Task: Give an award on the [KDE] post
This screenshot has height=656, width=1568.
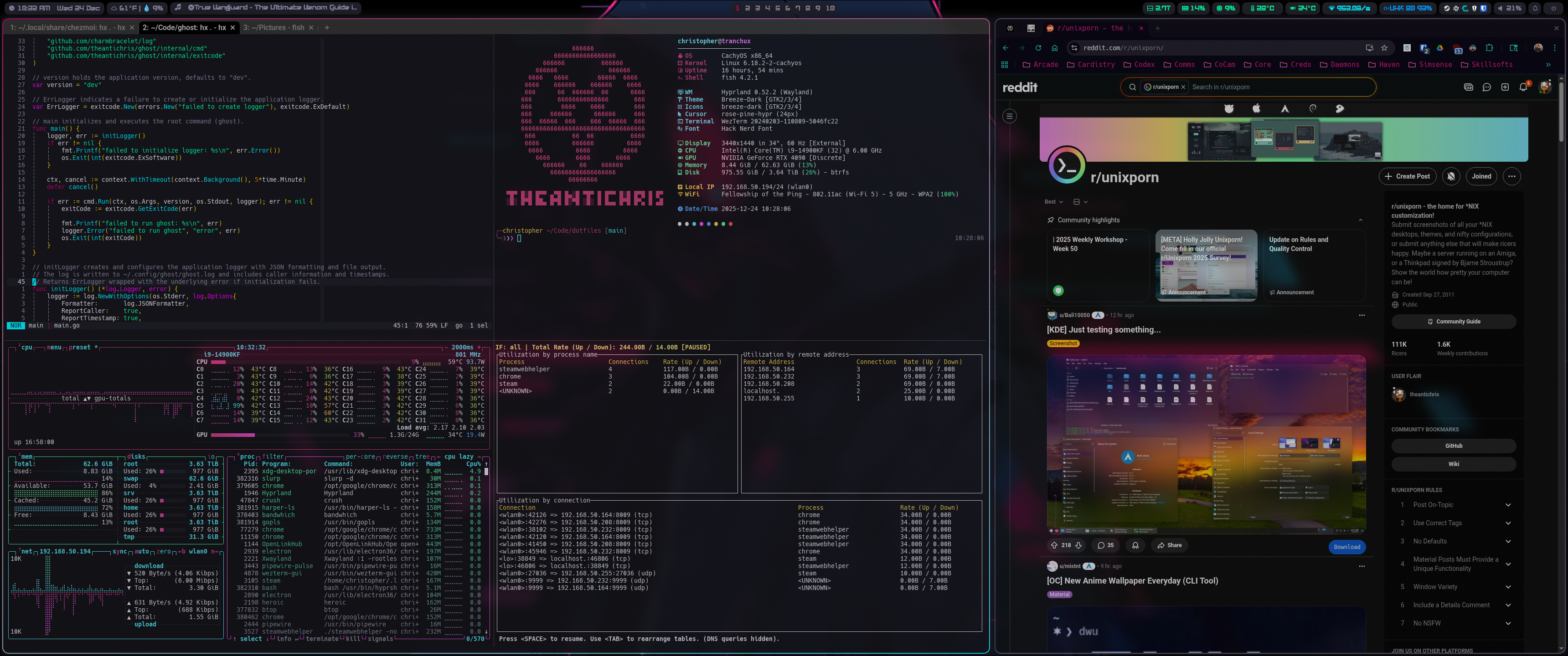Action: coord(1136,545)
